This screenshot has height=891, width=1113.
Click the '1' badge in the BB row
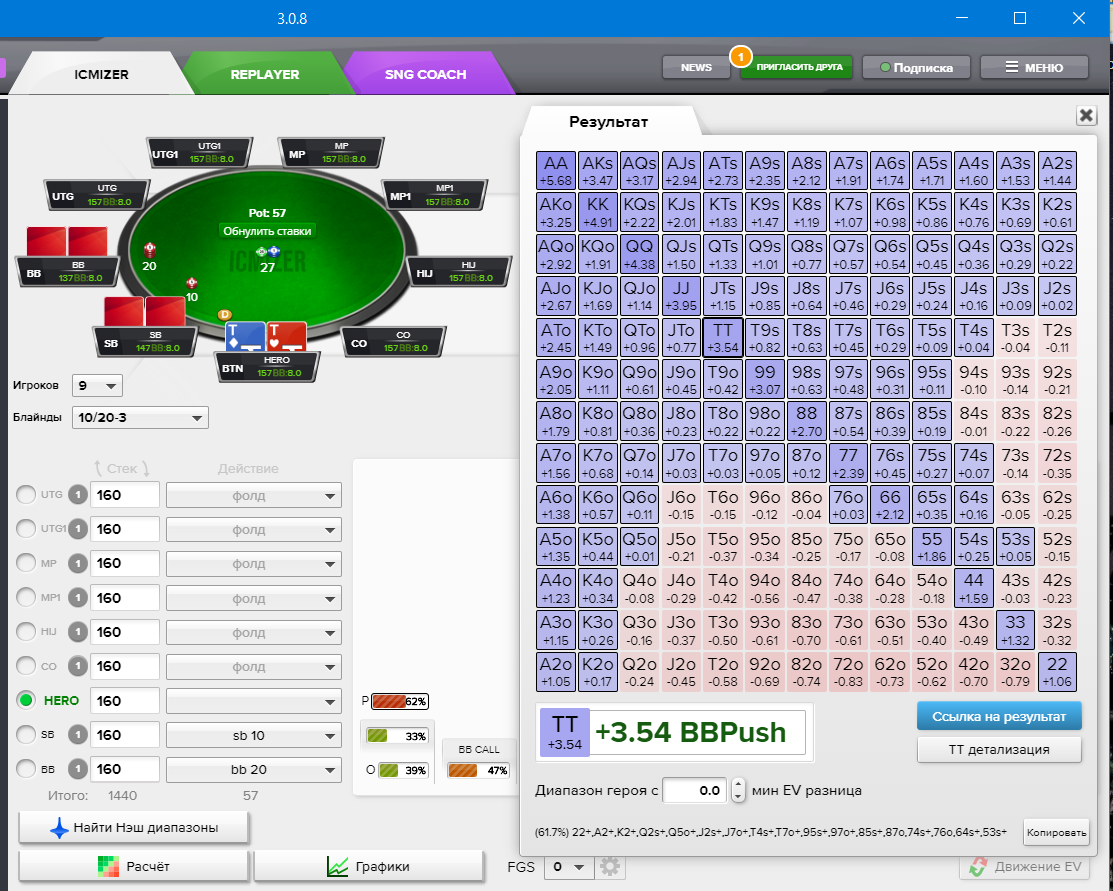[x=78, y=769]
